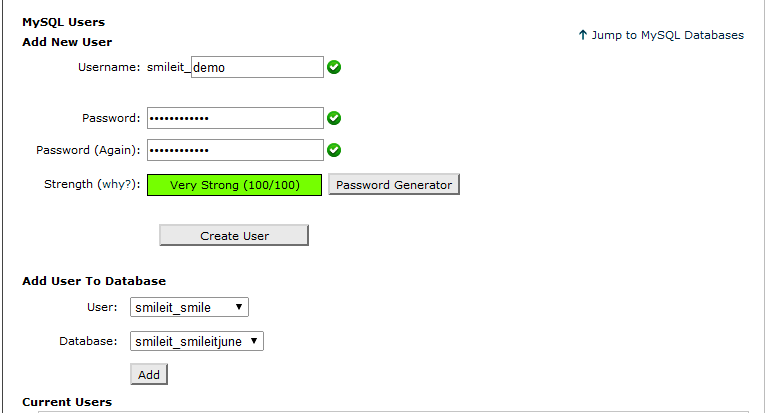Screen dimensions: 768x413
Task: Expand the User dropdown showing smileit_smile
Action: pyautogui.click(x=190, y=307)
